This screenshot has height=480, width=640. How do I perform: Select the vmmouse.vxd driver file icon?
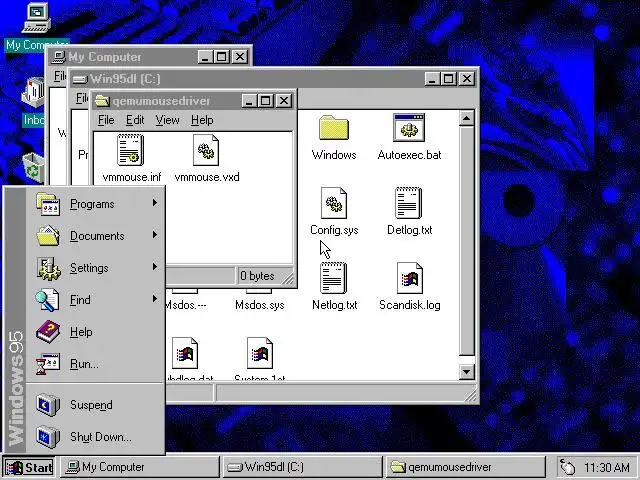pos(206,150)
